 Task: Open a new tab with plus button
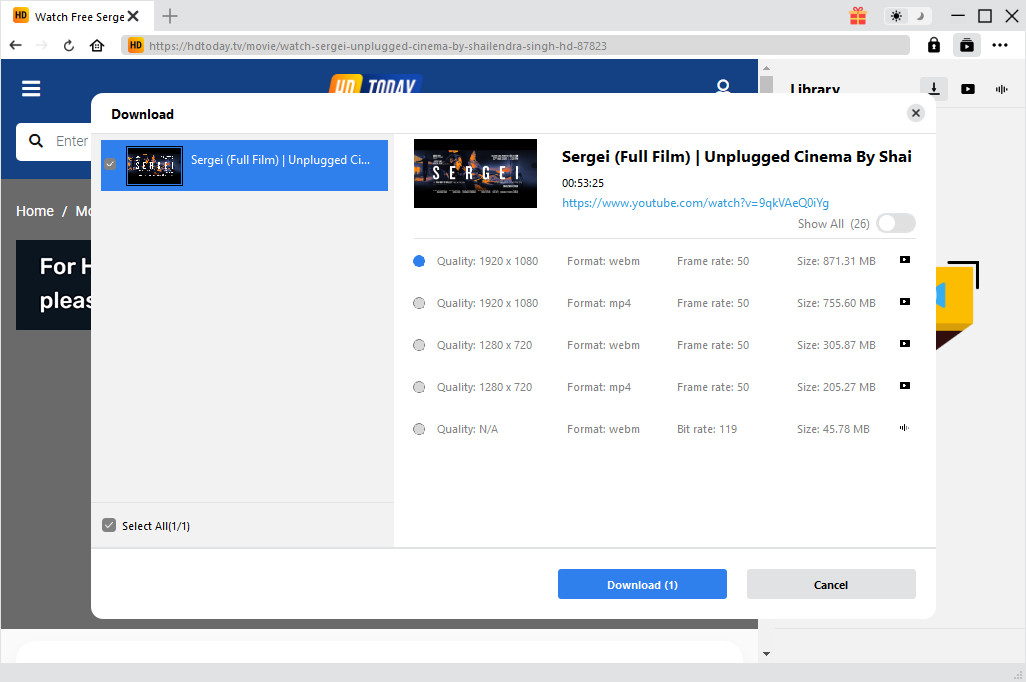coord(170,16)
